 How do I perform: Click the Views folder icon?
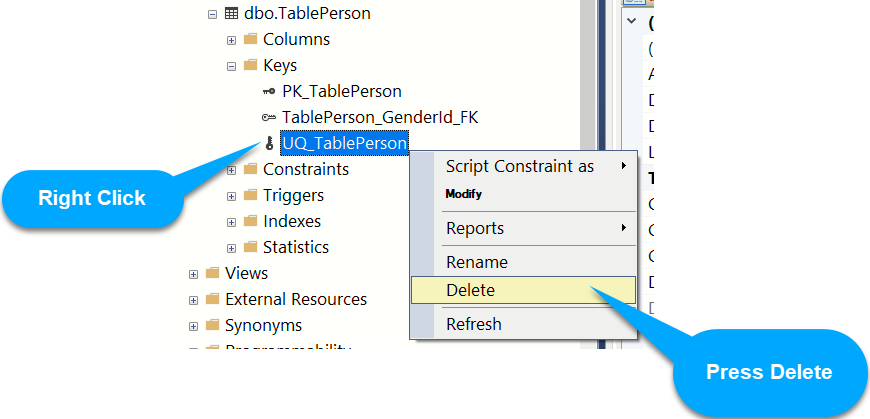212,273
